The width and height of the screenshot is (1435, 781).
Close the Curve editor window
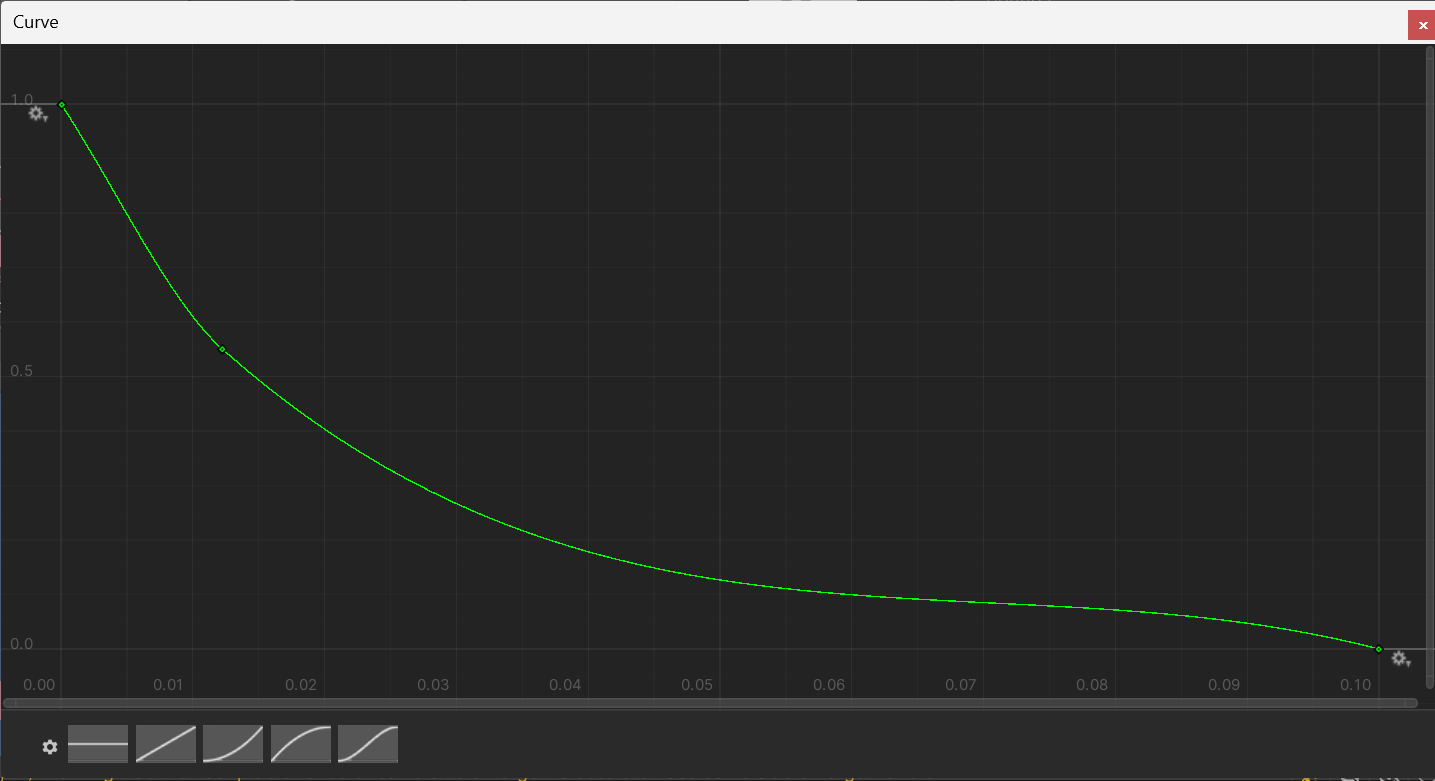(1421, 25)
